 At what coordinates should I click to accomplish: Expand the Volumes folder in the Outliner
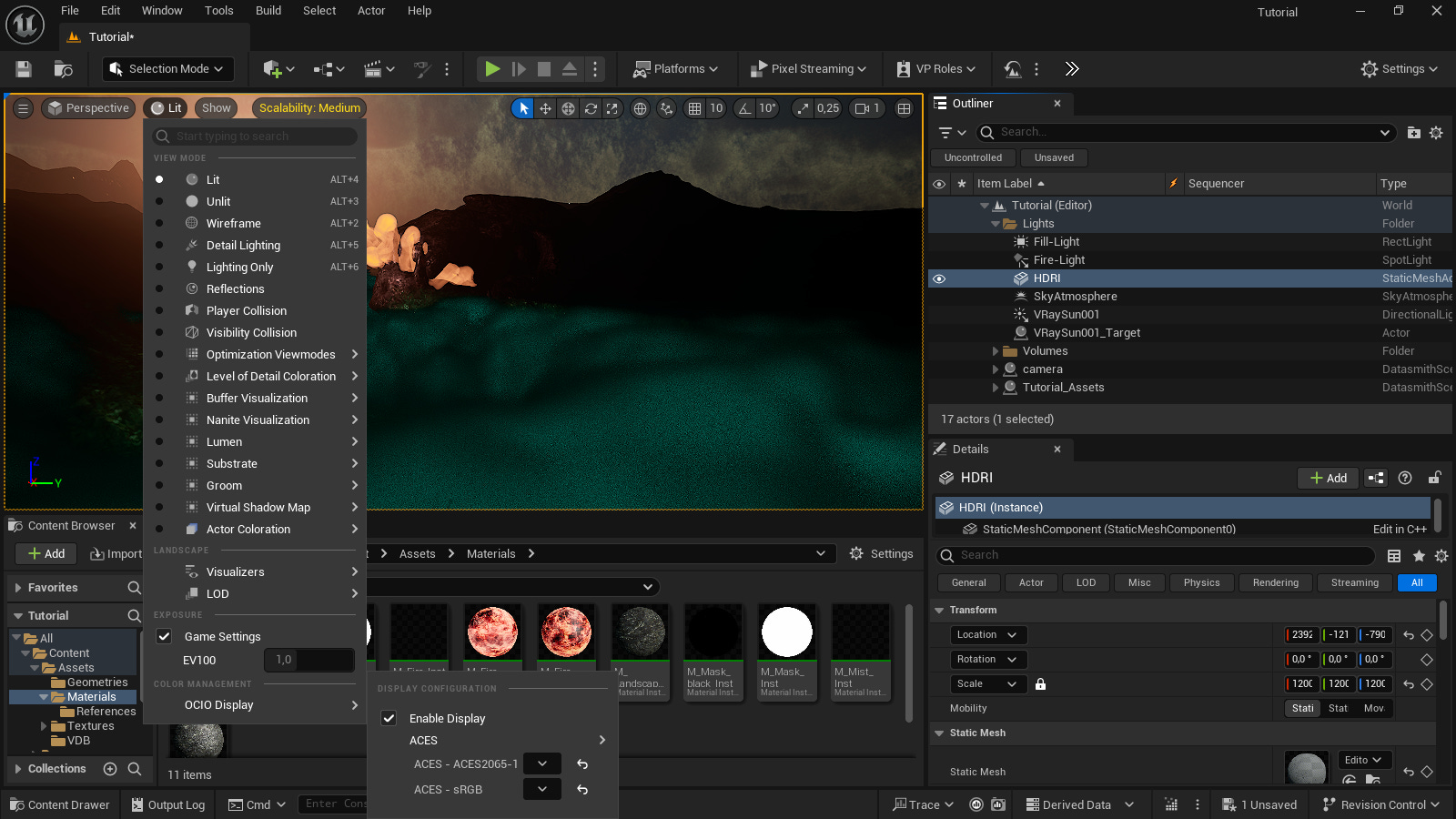[x=995, y=351]
